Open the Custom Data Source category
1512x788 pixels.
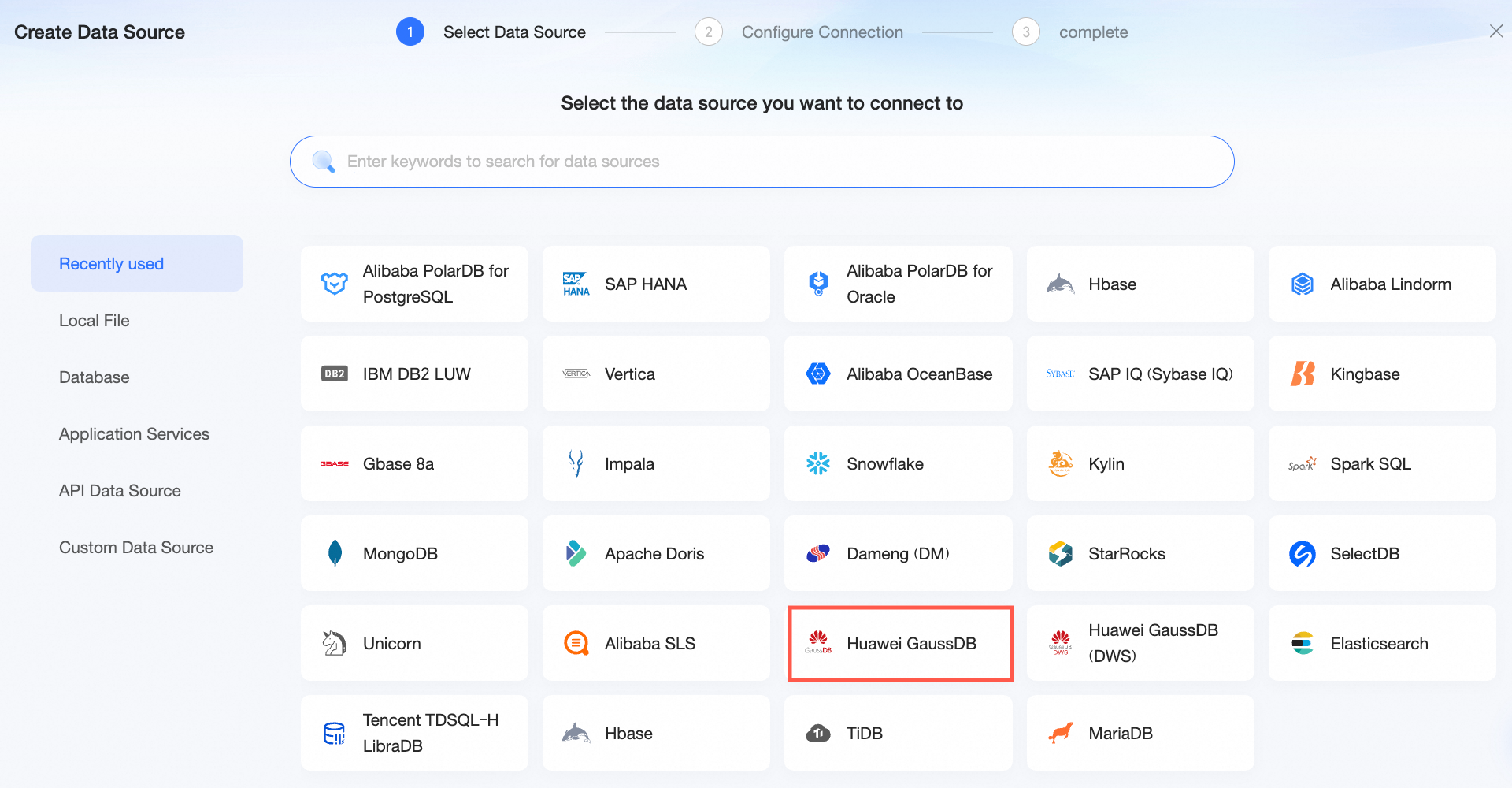point(137,547)
